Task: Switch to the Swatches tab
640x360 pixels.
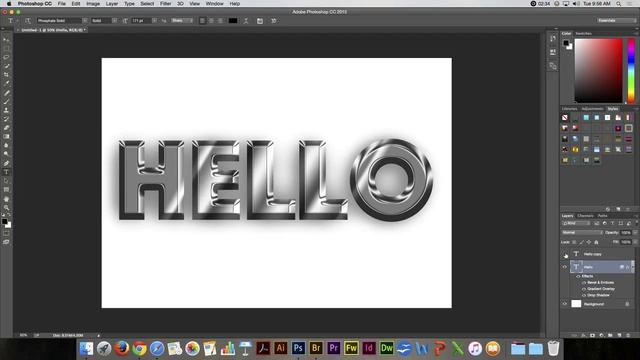Action: [x=583, y=33]
